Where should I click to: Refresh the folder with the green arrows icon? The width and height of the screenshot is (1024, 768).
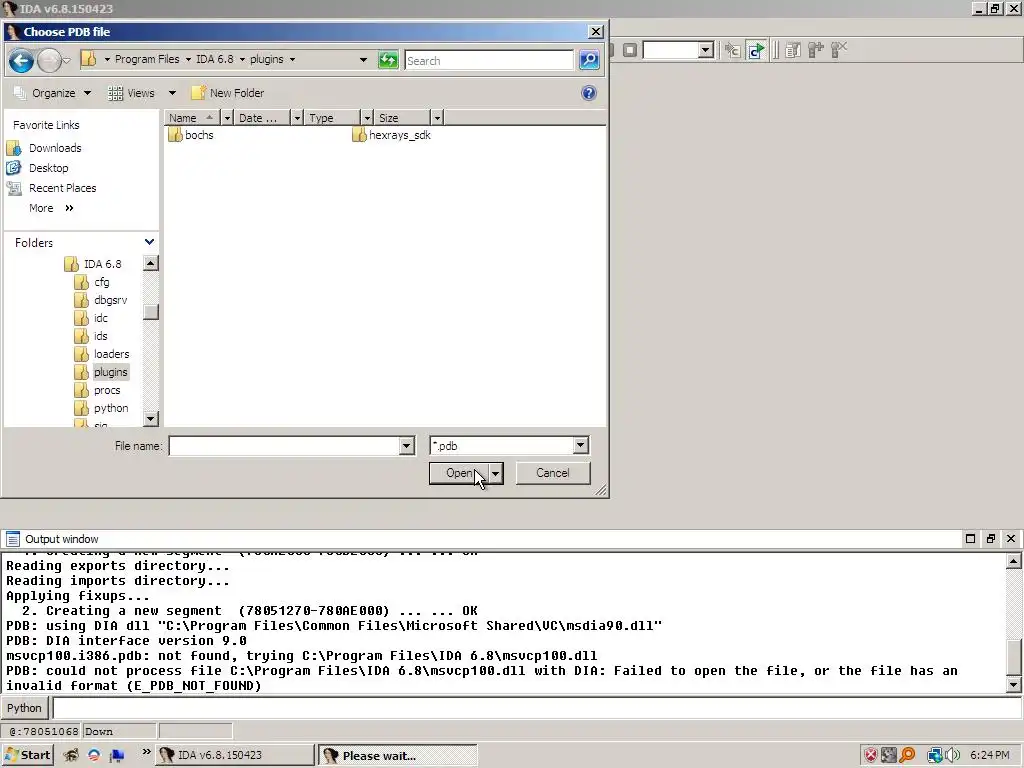[388, 60]
